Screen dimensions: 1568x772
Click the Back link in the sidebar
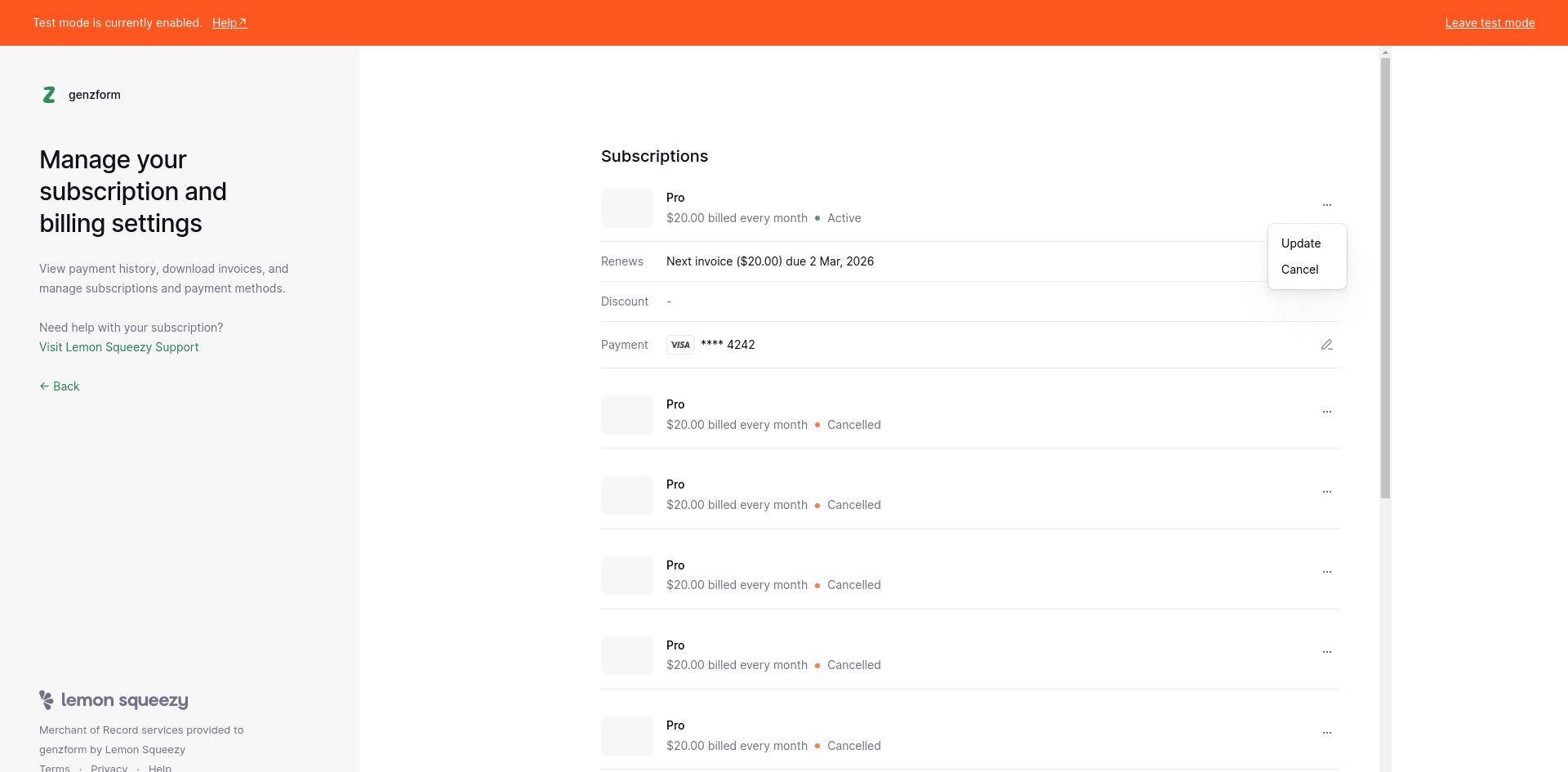[x=59, y=386]
